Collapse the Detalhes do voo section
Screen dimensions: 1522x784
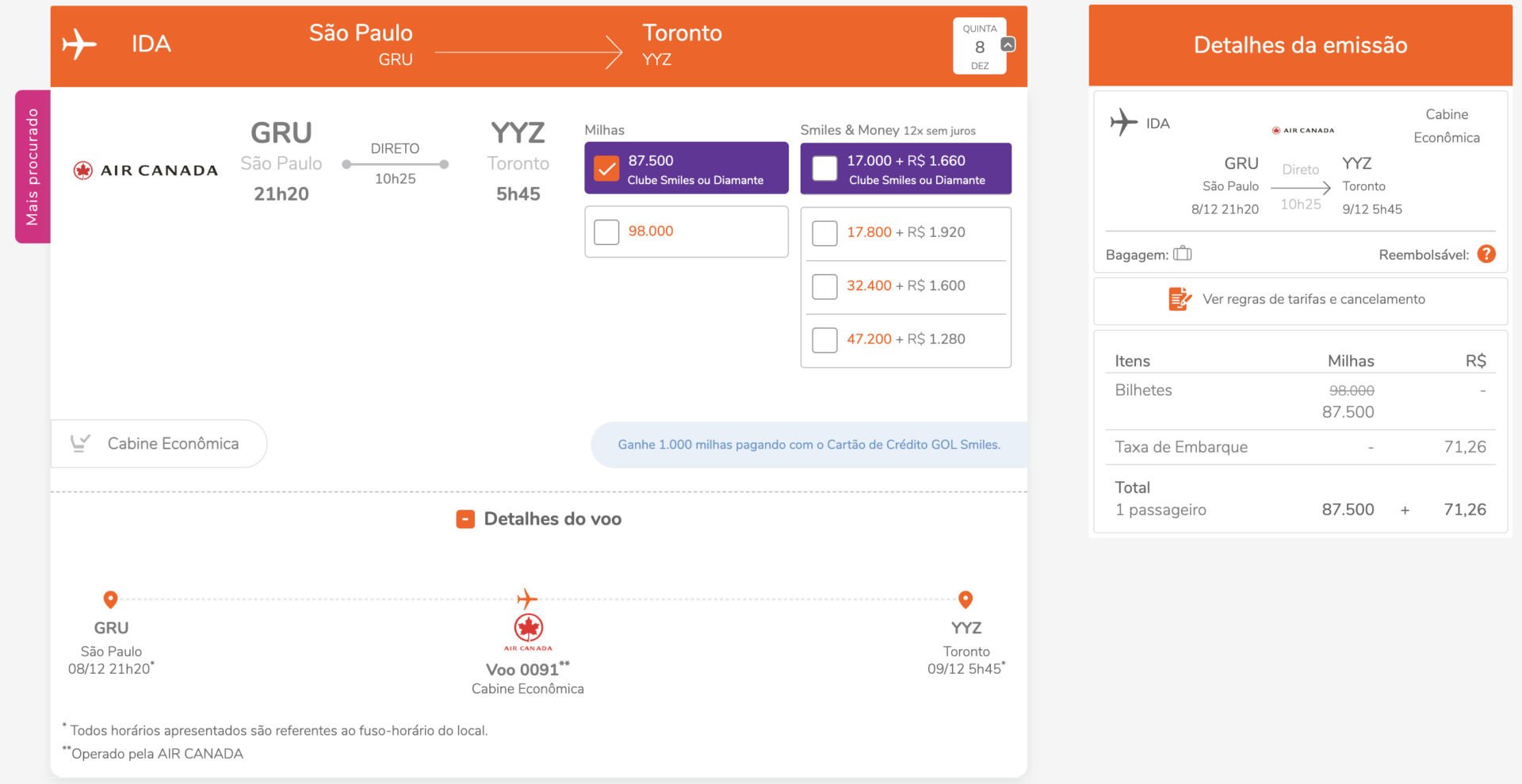(465, 519)
